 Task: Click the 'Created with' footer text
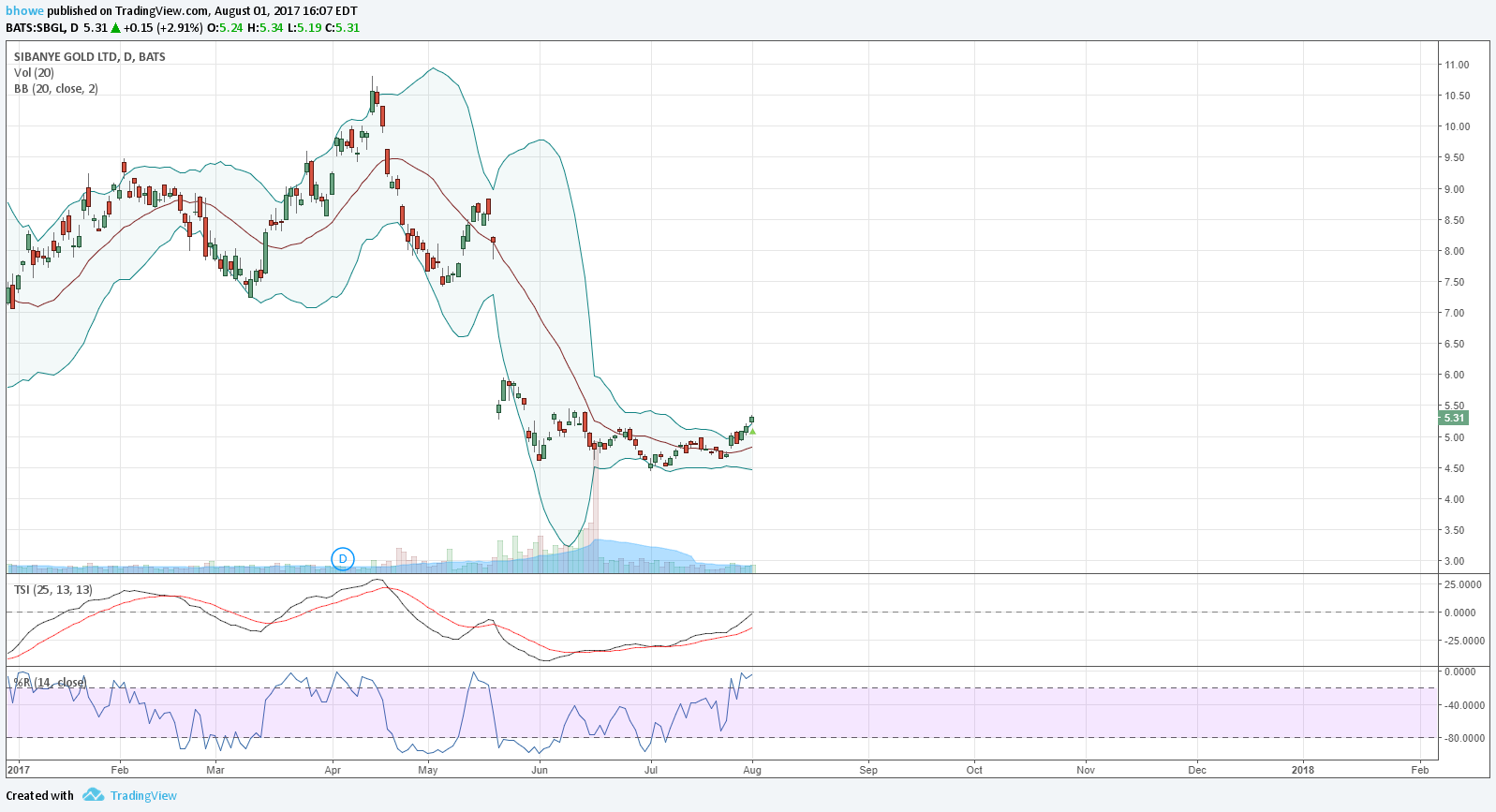pyautogui.click(x=39, y=795)
